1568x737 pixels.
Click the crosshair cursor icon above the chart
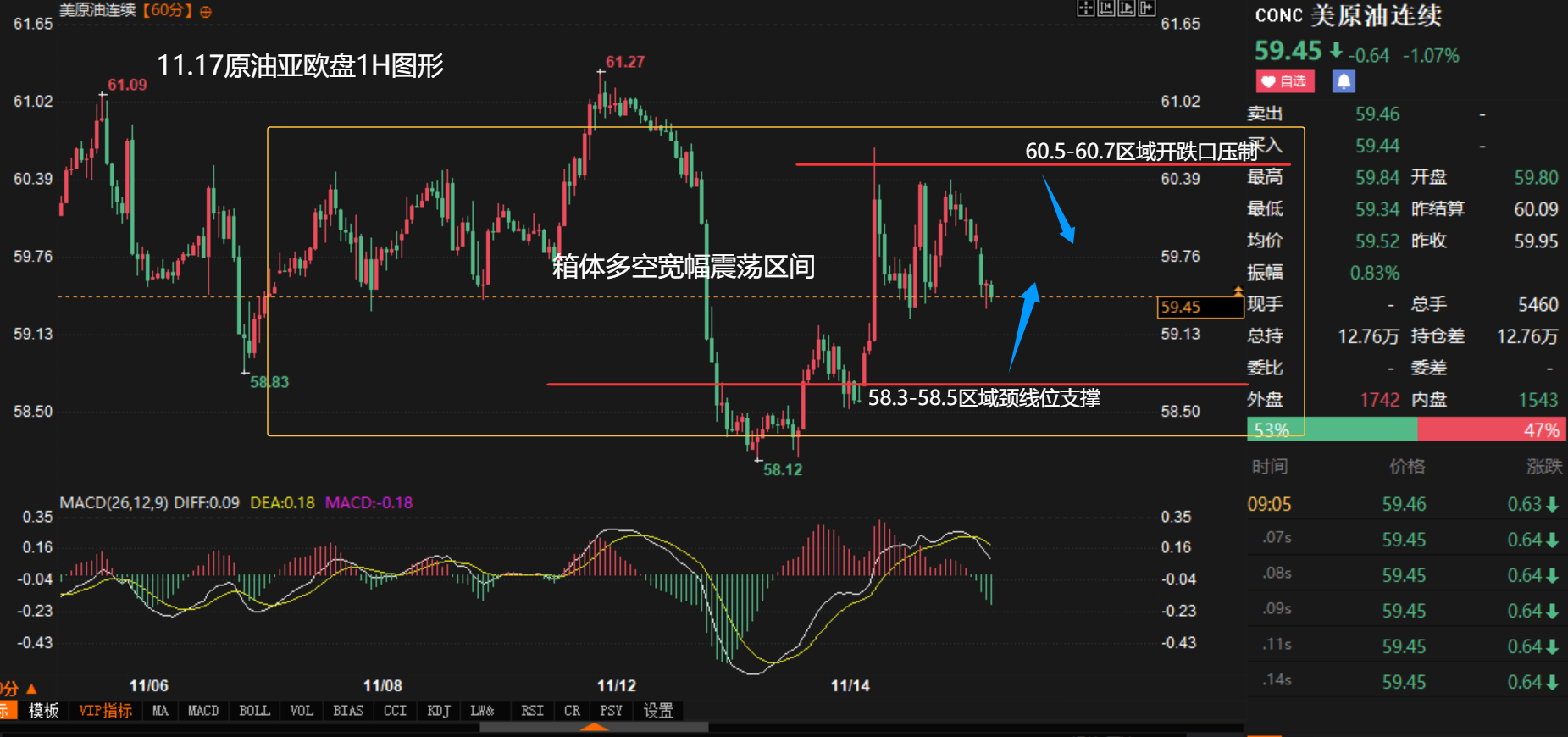(x=1085, y=8)
